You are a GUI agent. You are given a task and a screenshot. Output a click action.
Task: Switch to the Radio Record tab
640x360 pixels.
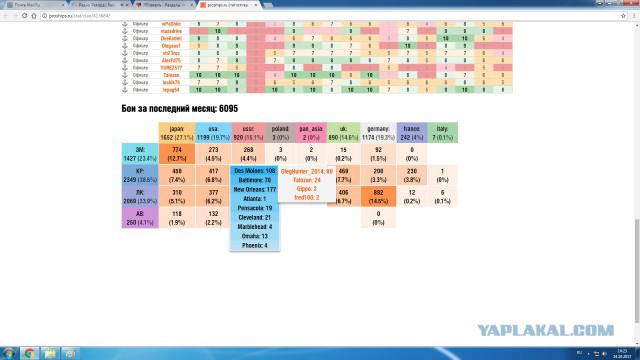coord(99,5)
